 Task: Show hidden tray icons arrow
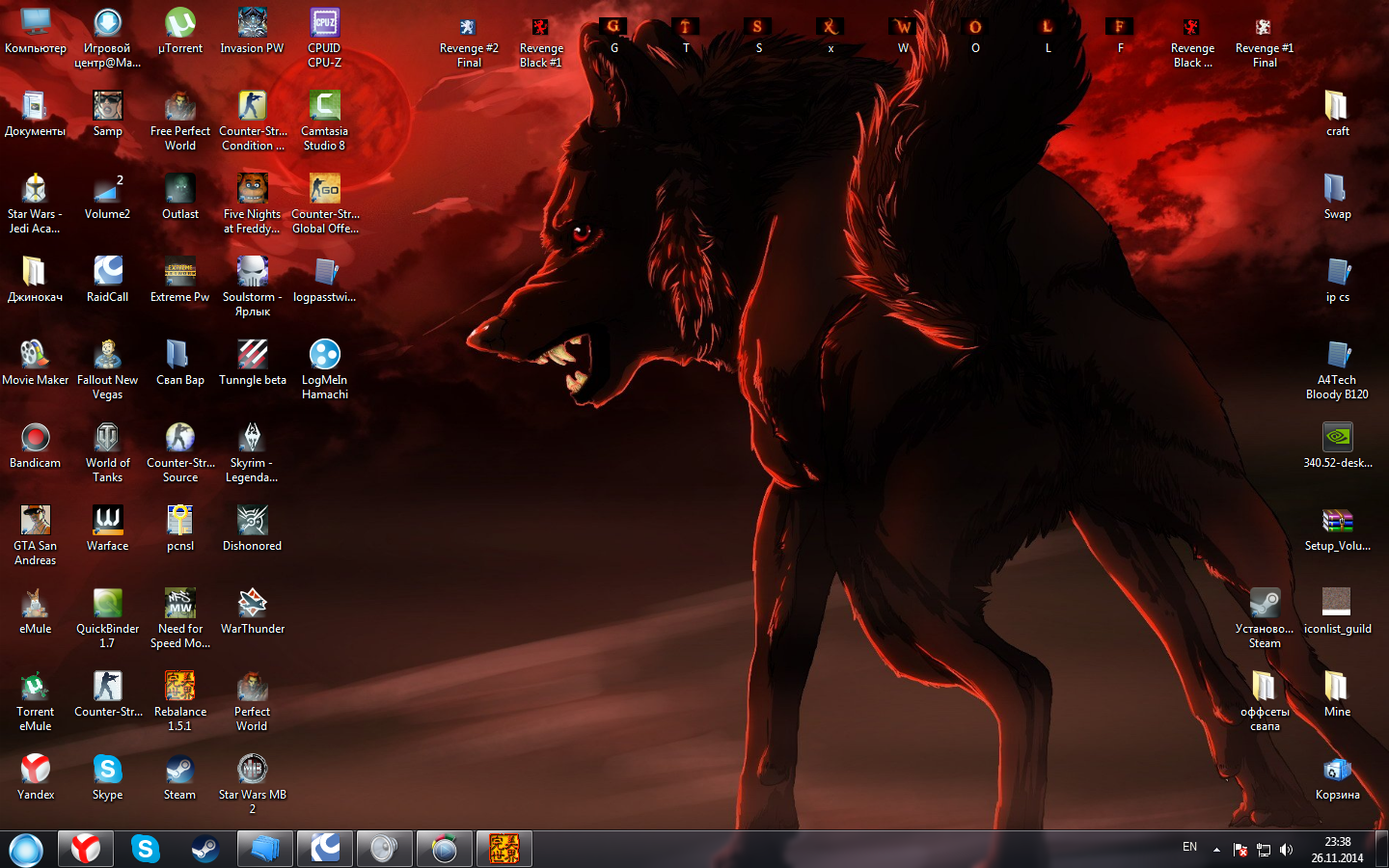pos(1216,850)
